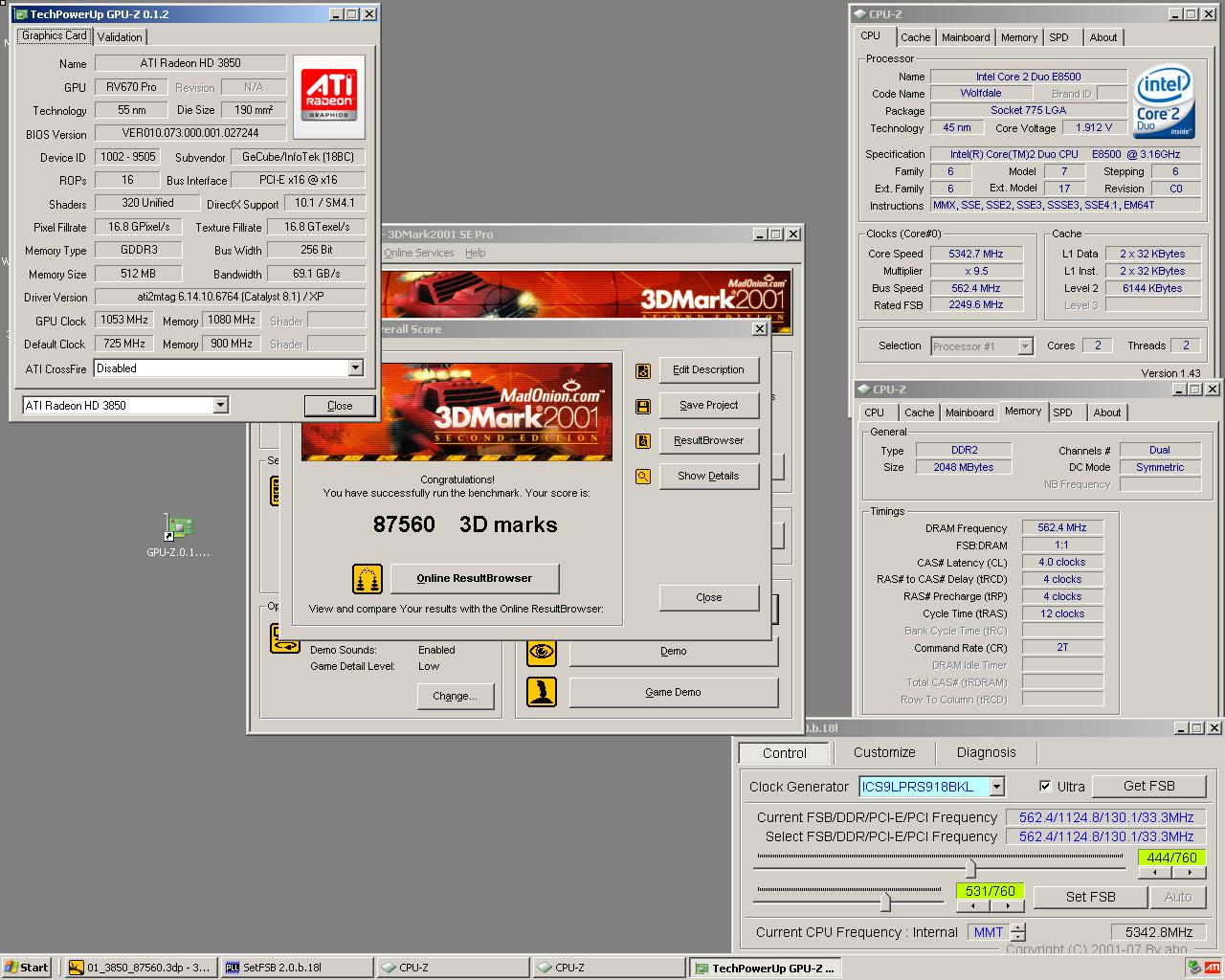The width and height of the screenshot is (1225, 980).
Task: Click the BIOS Version field
Action: click(x=190, y=134)
